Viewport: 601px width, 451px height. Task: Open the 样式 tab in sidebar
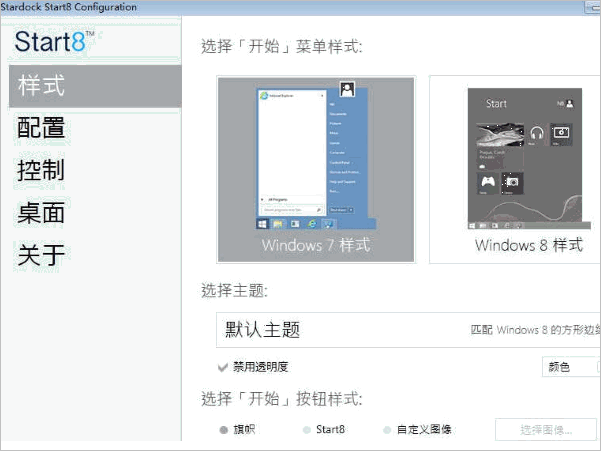tap(95, 86)
